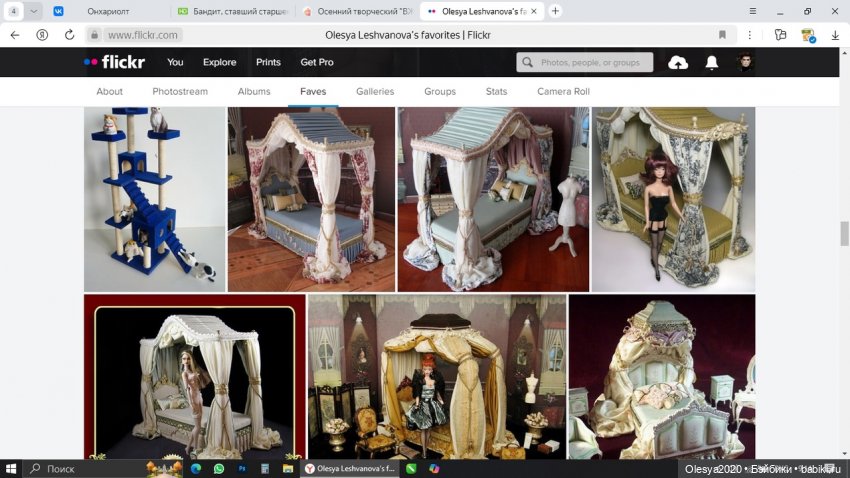850x478 pixels.
Task: Reload the page with refresh icon
Action: 69,34
